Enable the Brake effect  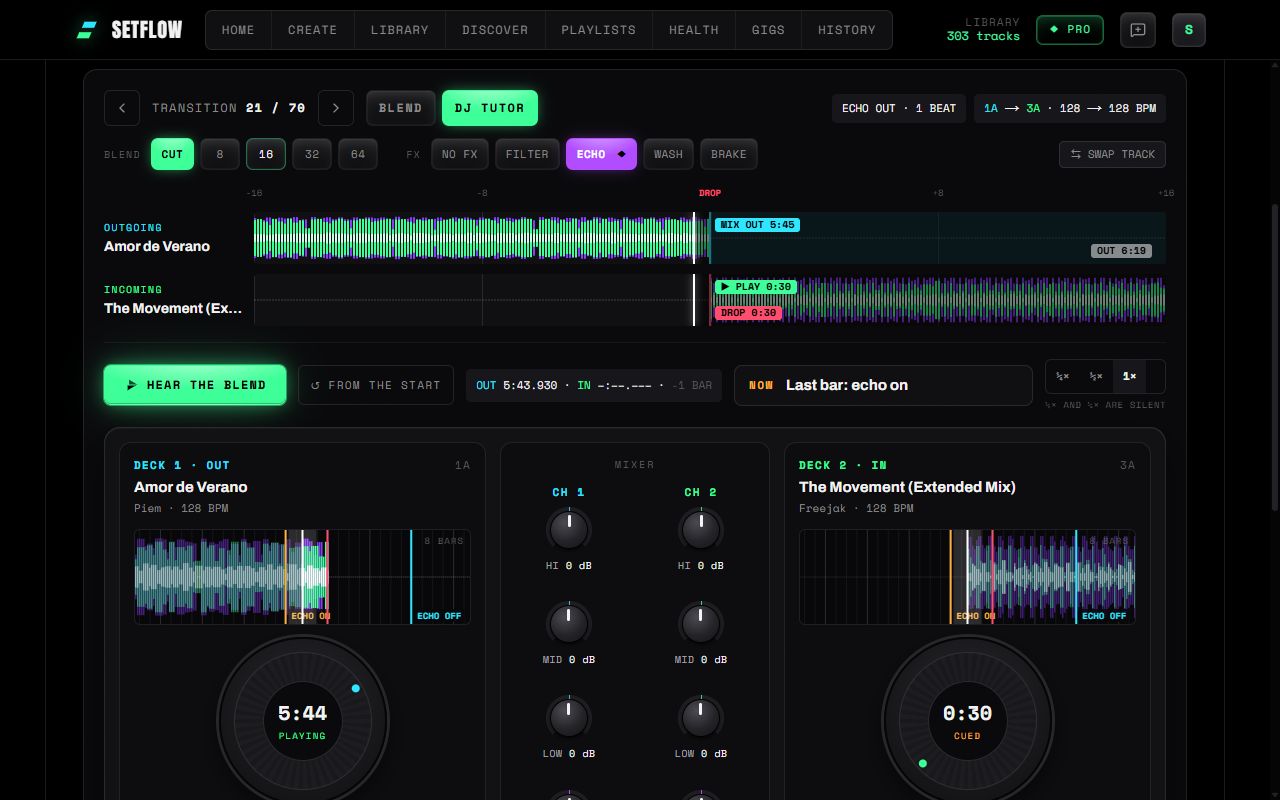pyautogui.click(x=729, y=154)
